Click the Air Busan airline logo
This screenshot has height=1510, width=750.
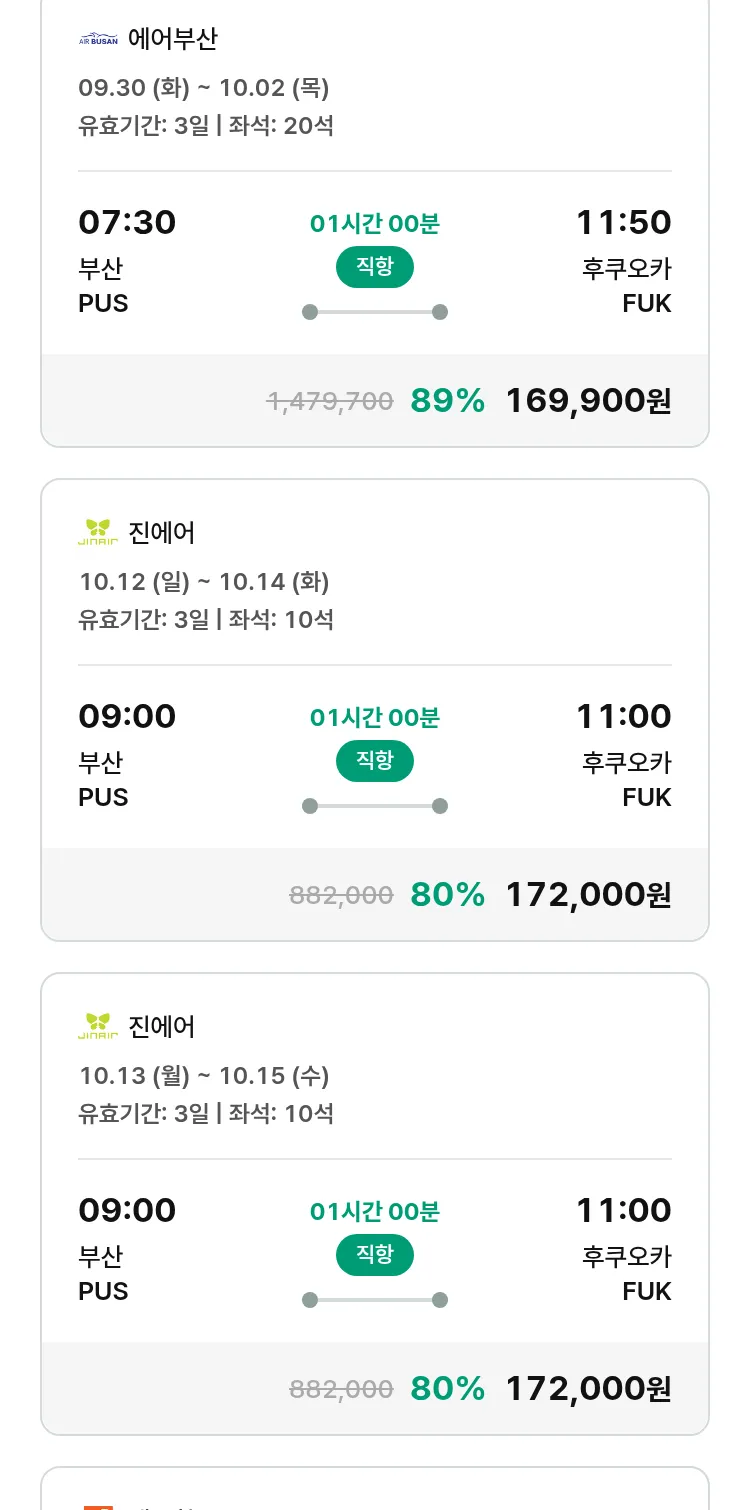pyautogui.click(x=98, y=40)
